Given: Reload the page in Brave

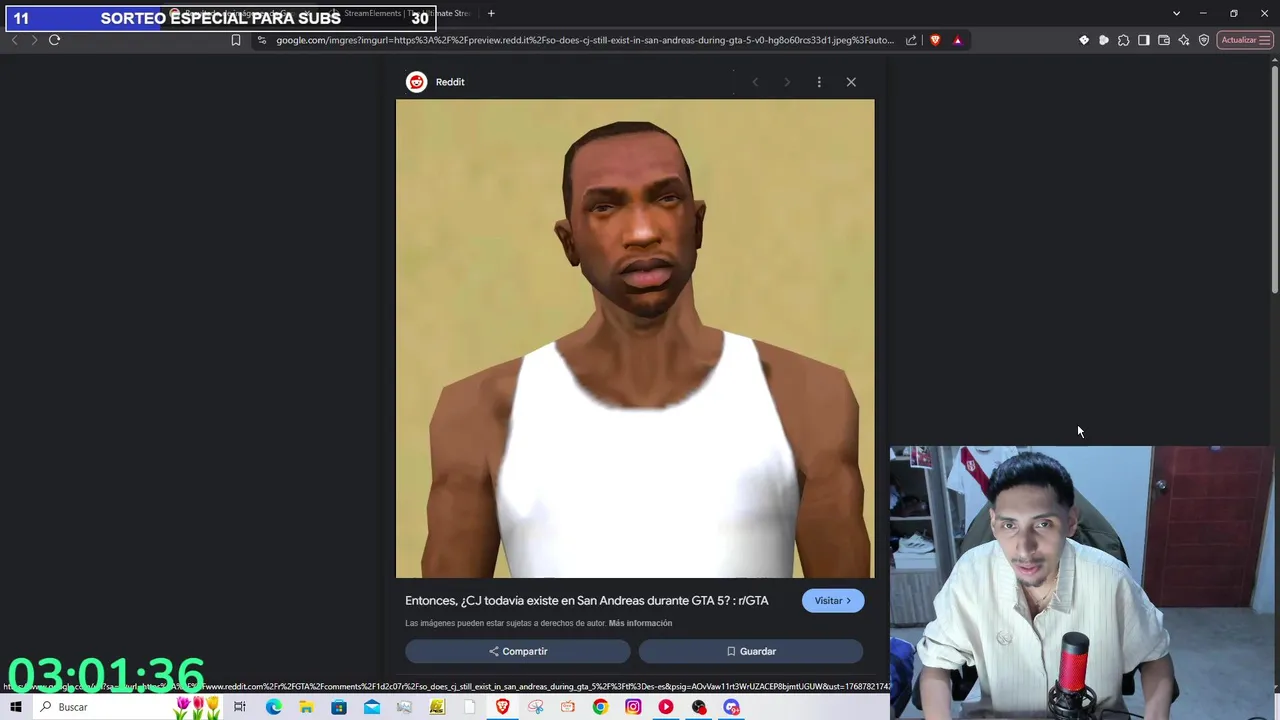Looking at the screenshot, I should tap(54, 40).
